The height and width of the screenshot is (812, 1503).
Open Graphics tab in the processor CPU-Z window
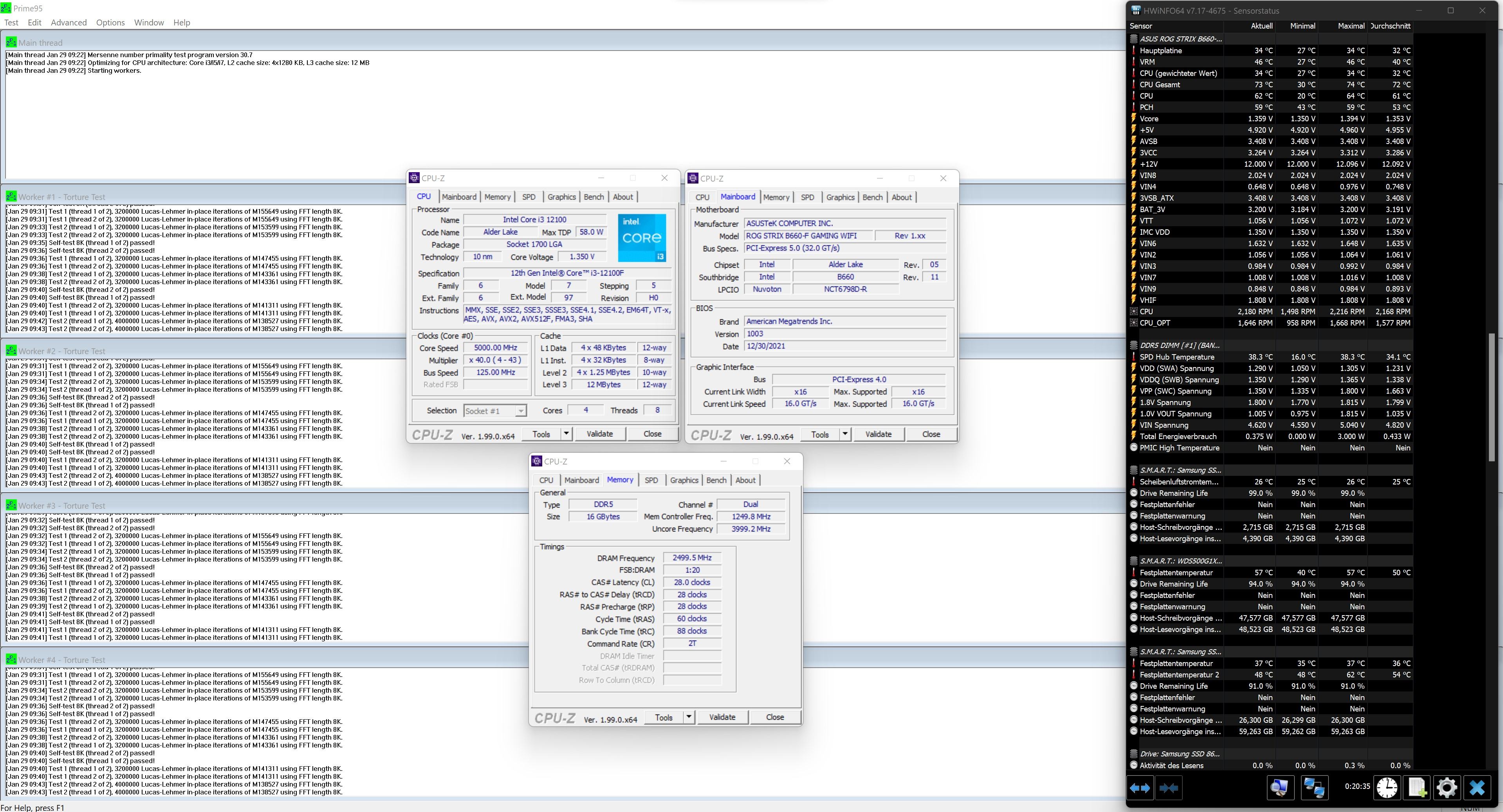tap(562, 196)
